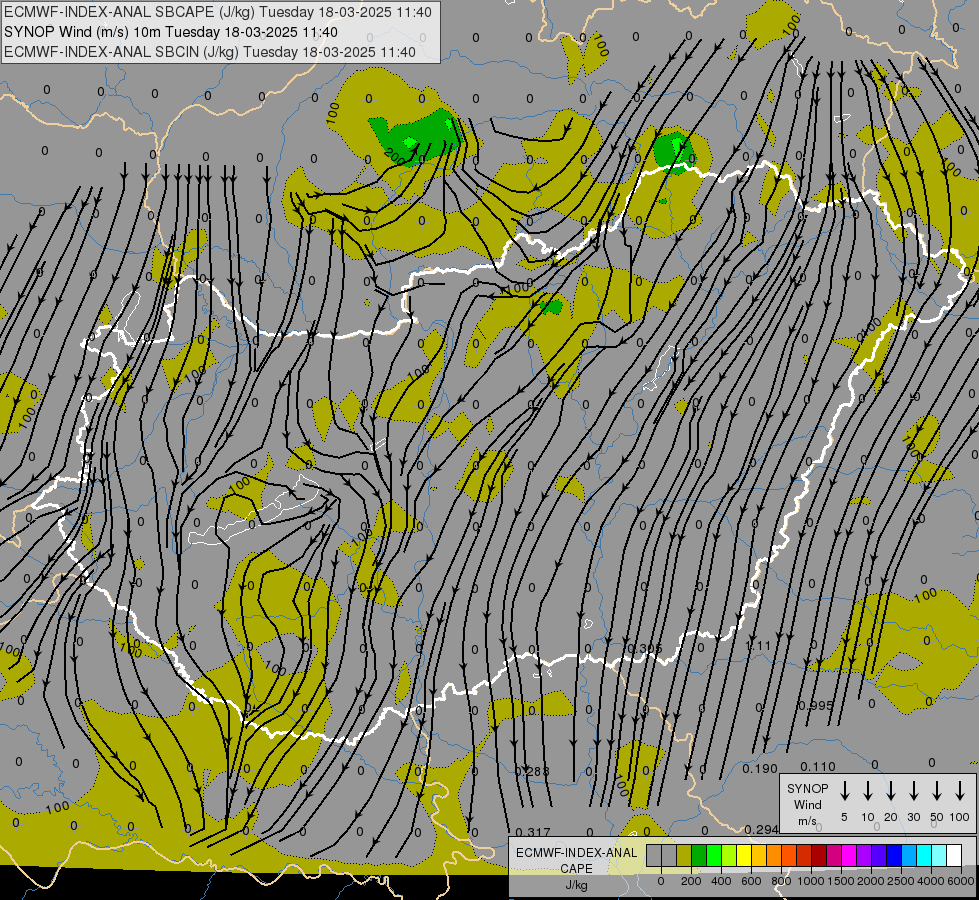This screenshot has height=900, width=979.
Task: Click the 400 tick label on CAPE scale
Action: (721, 881)
